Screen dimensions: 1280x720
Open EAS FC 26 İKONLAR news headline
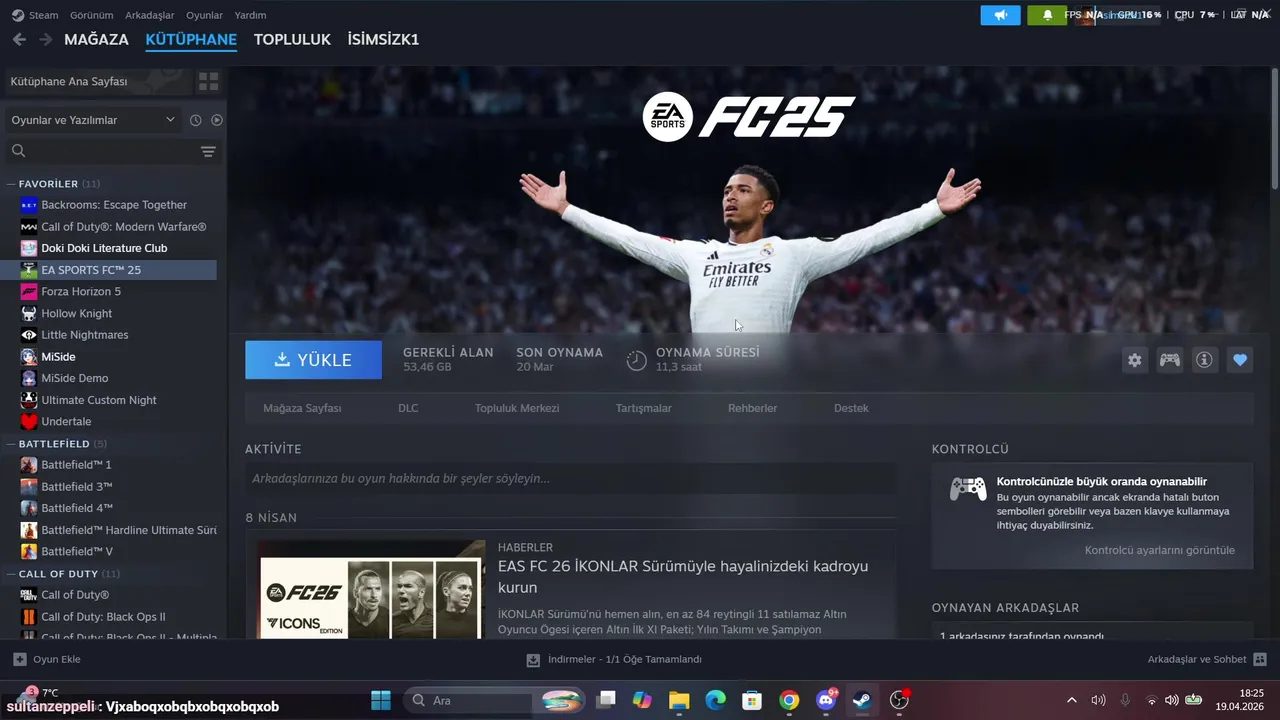point(683,577)
